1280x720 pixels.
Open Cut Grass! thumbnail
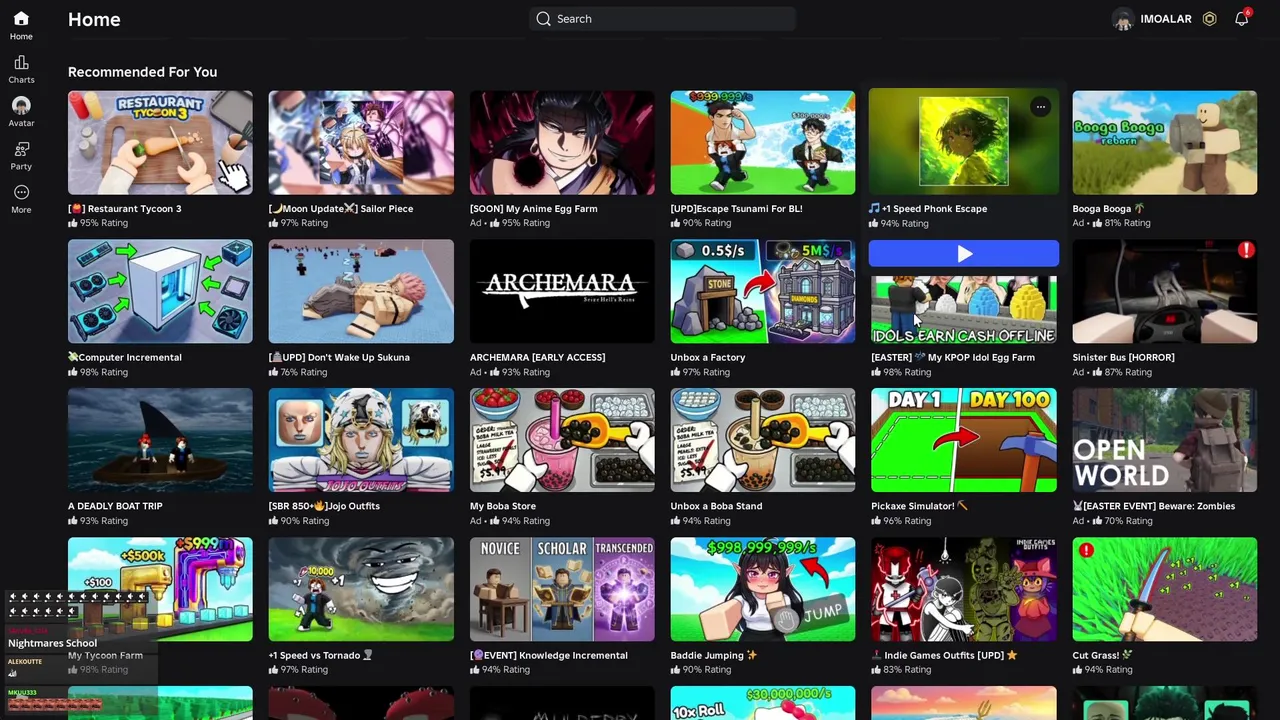click(x=1165, y=590)
